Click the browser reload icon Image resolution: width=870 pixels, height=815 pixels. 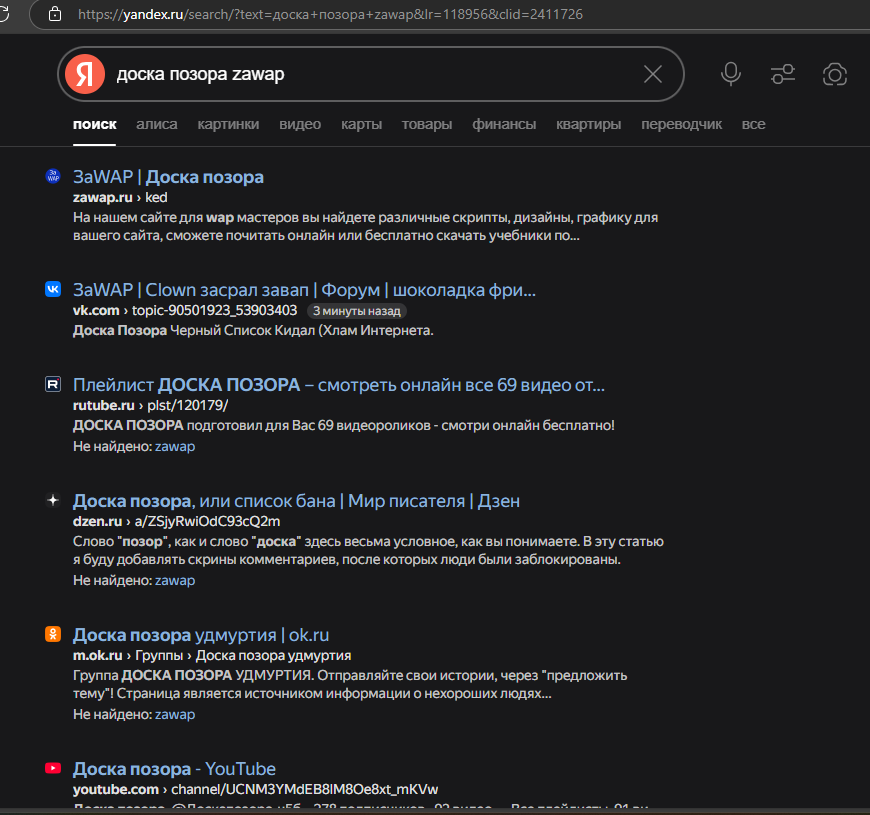3,14
